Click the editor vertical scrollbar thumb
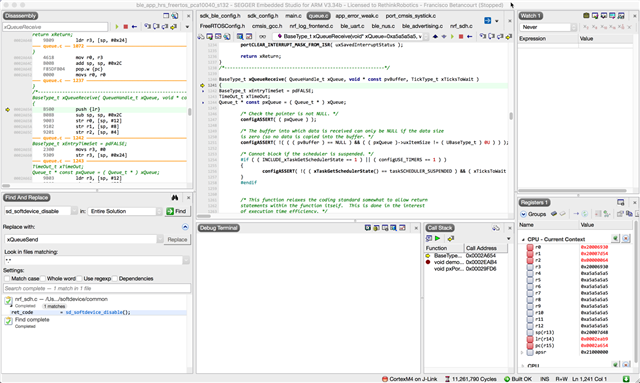The height and width of the screenshot is (383, 640). pyautogui.click(x=511, y=116)
